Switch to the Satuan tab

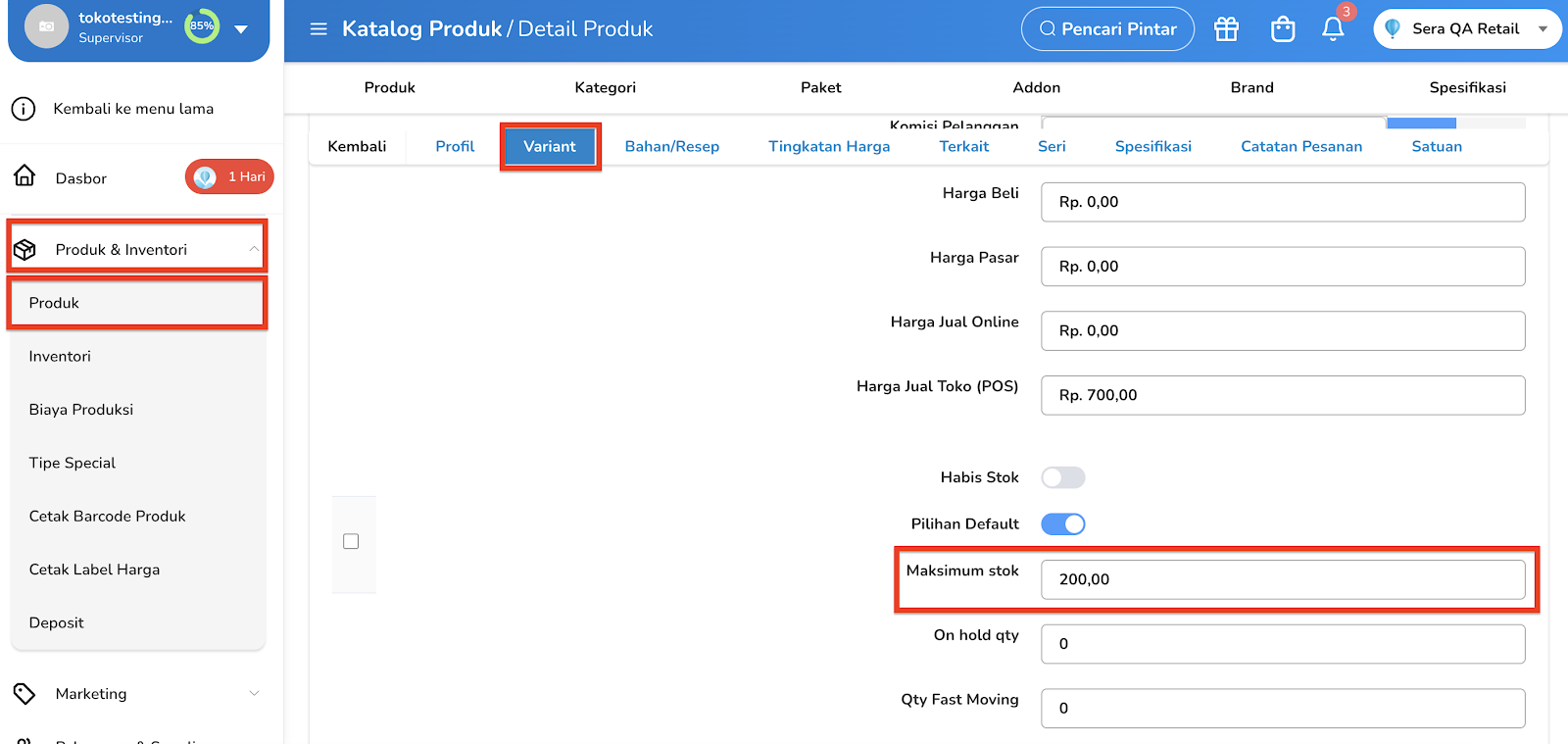click(1437, 146)
